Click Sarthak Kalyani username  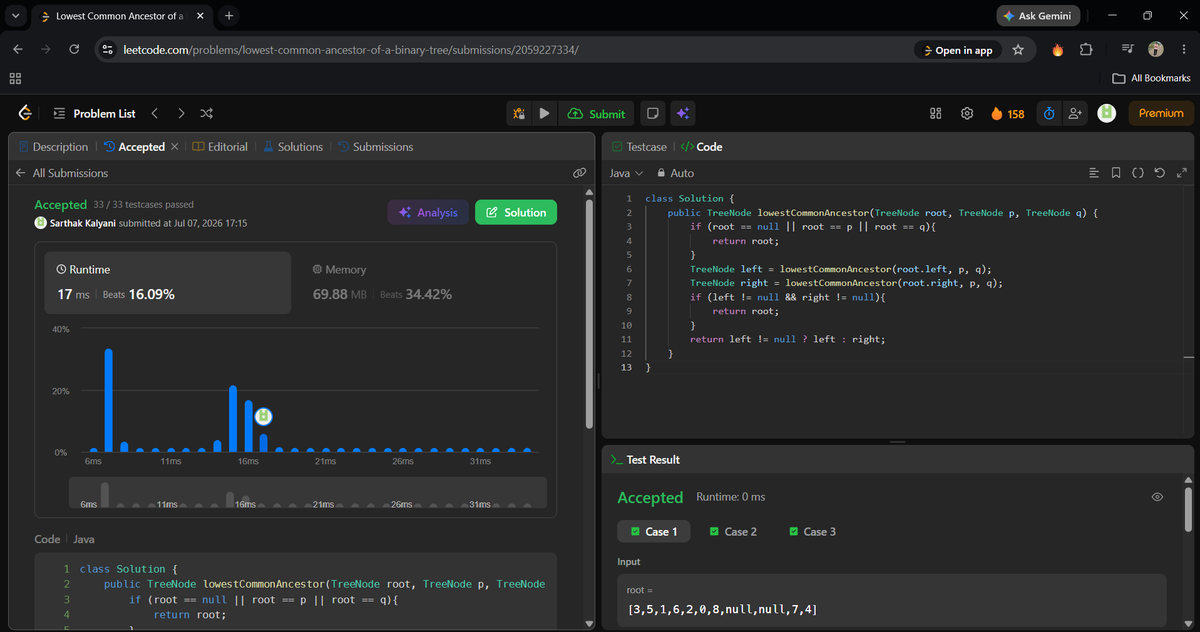pos(83,223)
